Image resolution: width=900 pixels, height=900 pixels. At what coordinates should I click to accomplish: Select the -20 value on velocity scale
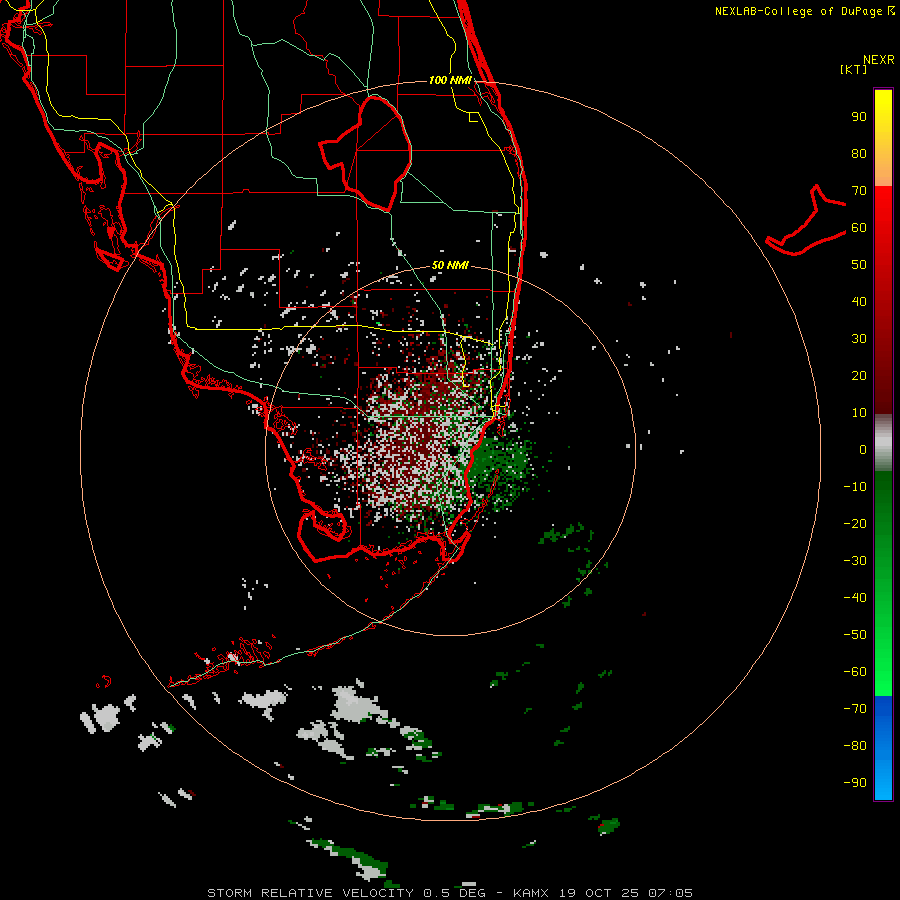pos(855,524)
